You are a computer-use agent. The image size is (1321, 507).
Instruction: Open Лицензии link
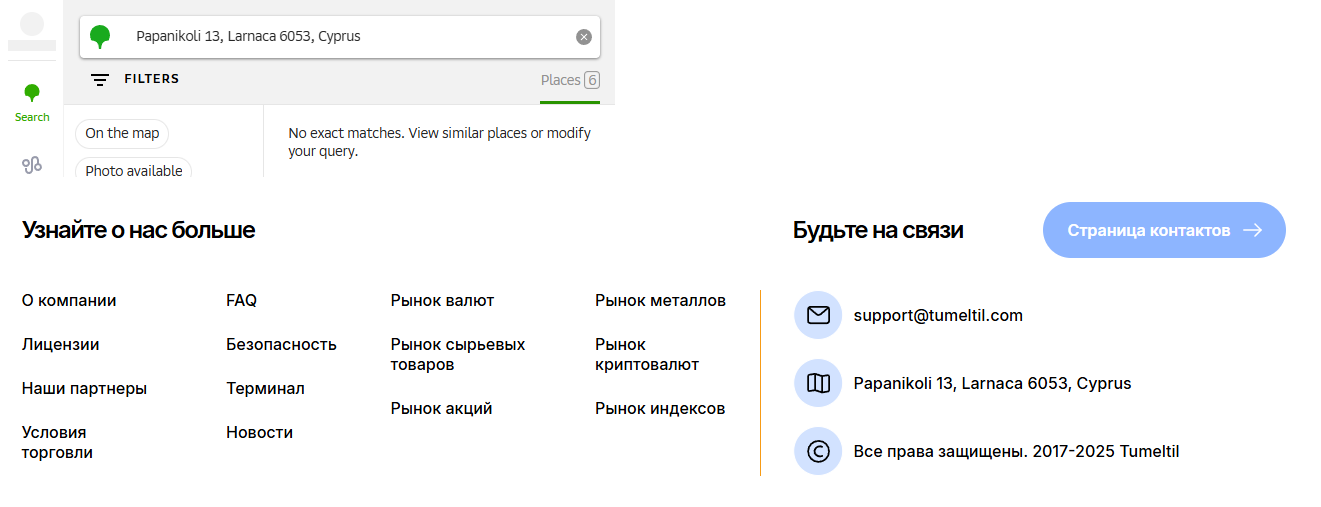pyautogui.click(x=61, y=344)
